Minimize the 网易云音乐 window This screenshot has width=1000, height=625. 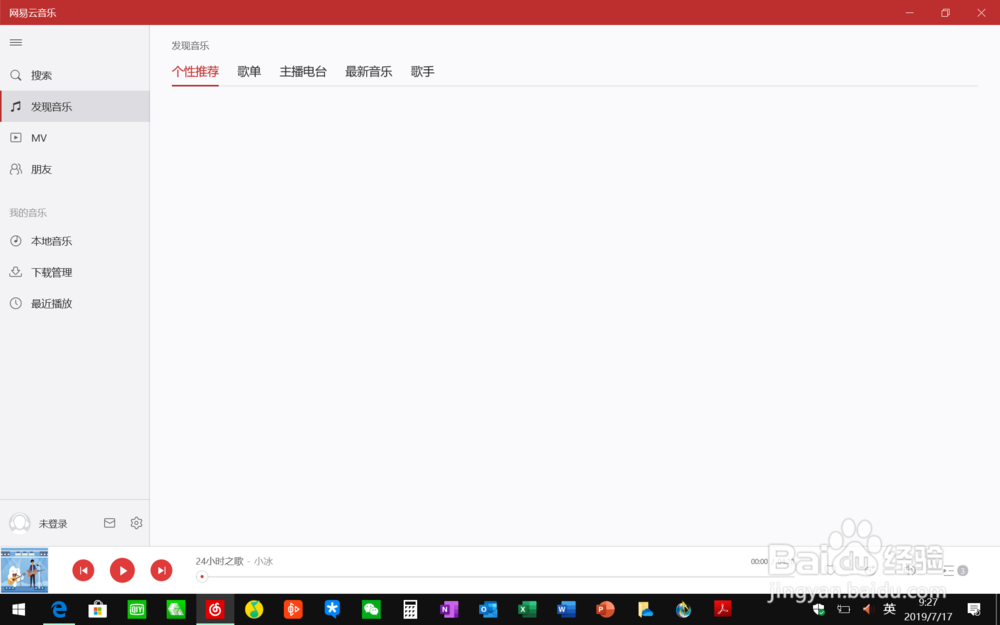(909, 13)
